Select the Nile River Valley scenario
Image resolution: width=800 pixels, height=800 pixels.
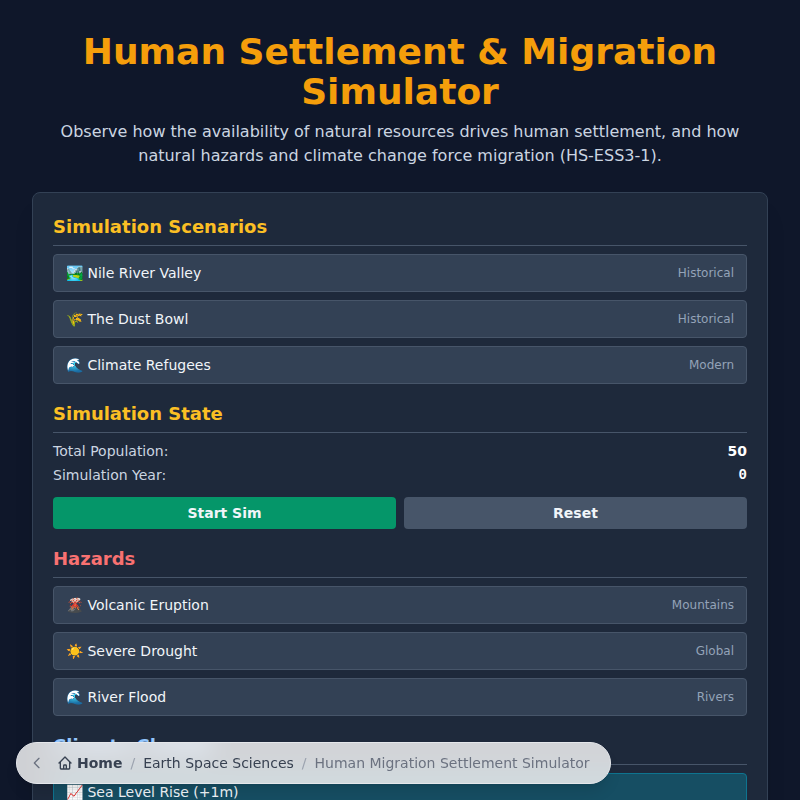tap(400, 272)
